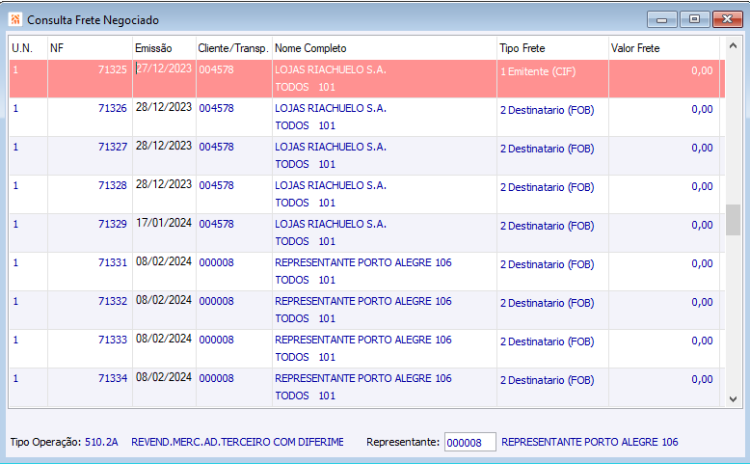
Task: Minimize the Consulta Frete Negociado window
Action: 662,20
